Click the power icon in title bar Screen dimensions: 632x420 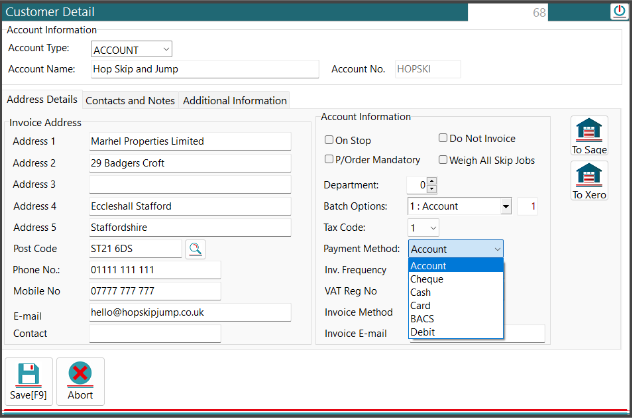(620, 11)
